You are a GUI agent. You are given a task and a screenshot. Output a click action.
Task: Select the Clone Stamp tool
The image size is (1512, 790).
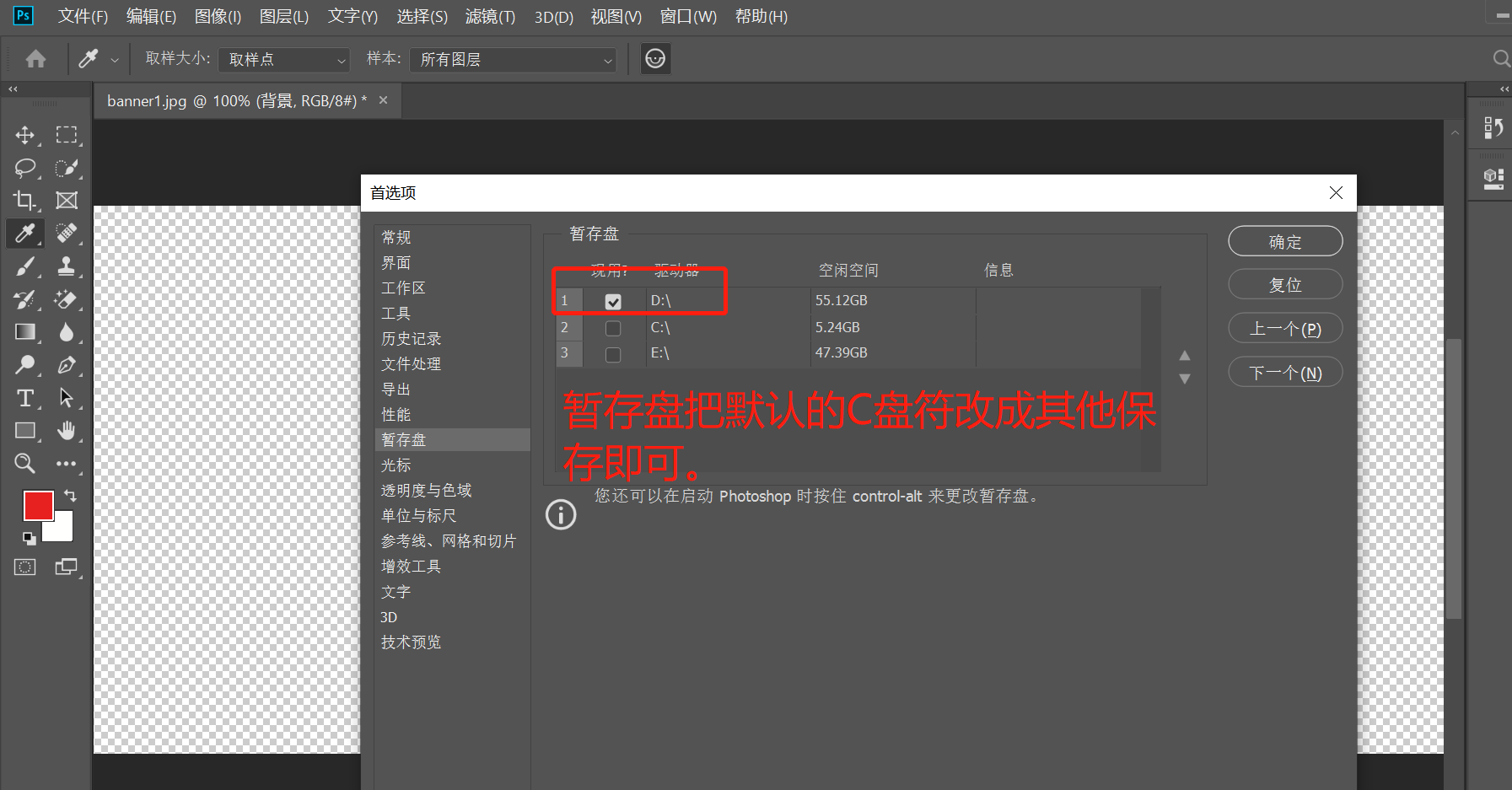pos(67,266)
